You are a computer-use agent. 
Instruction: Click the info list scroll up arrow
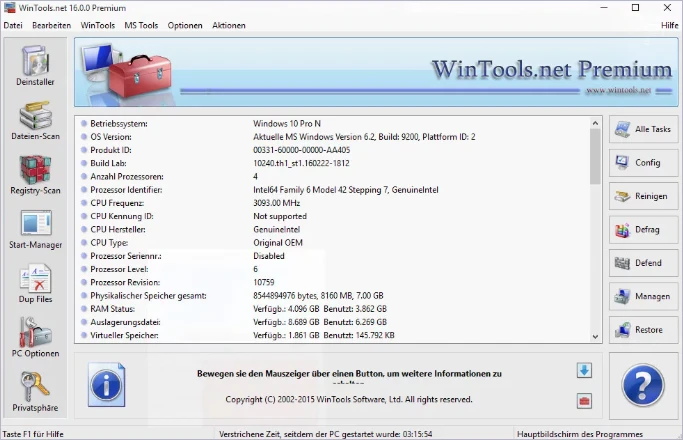pos(595,123)
